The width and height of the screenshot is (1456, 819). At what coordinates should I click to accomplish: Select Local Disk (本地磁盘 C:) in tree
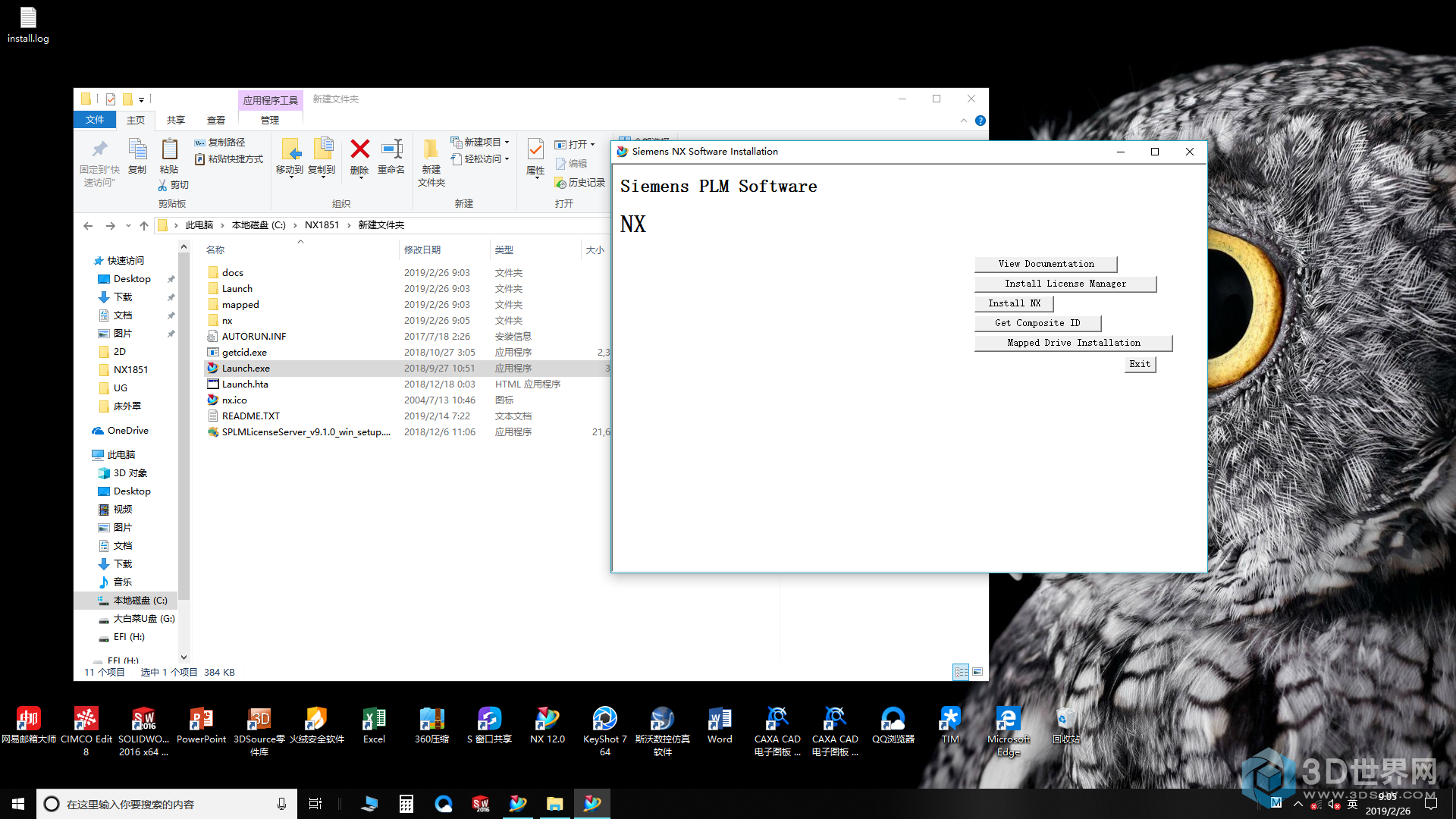[140, 601]
